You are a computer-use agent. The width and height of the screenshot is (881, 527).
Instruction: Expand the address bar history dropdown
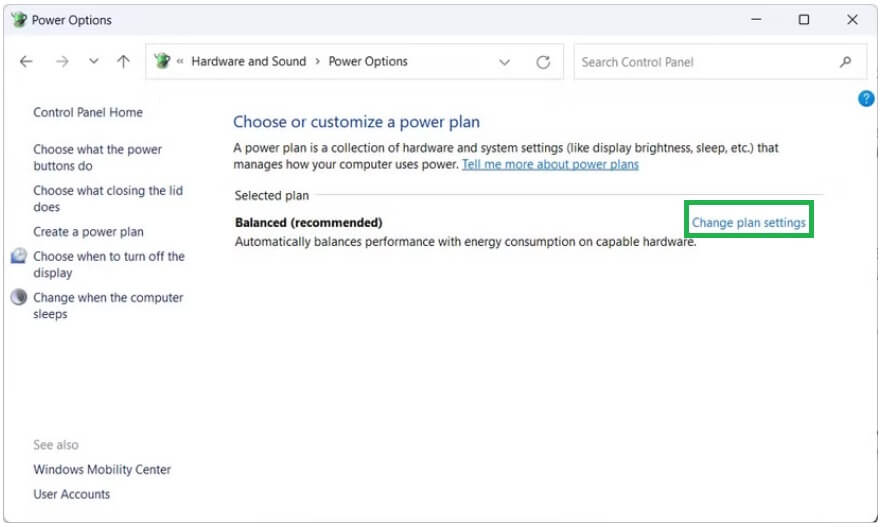504,62
